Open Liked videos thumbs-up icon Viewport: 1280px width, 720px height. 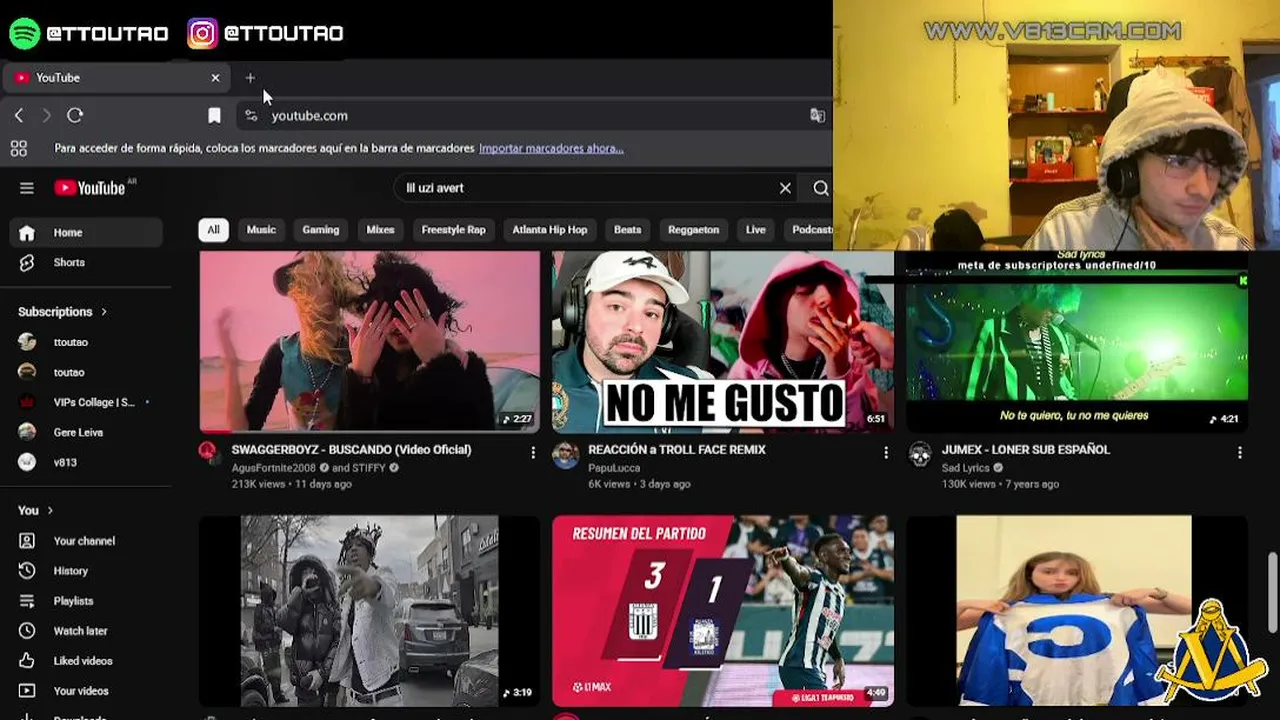coord(27,661)
